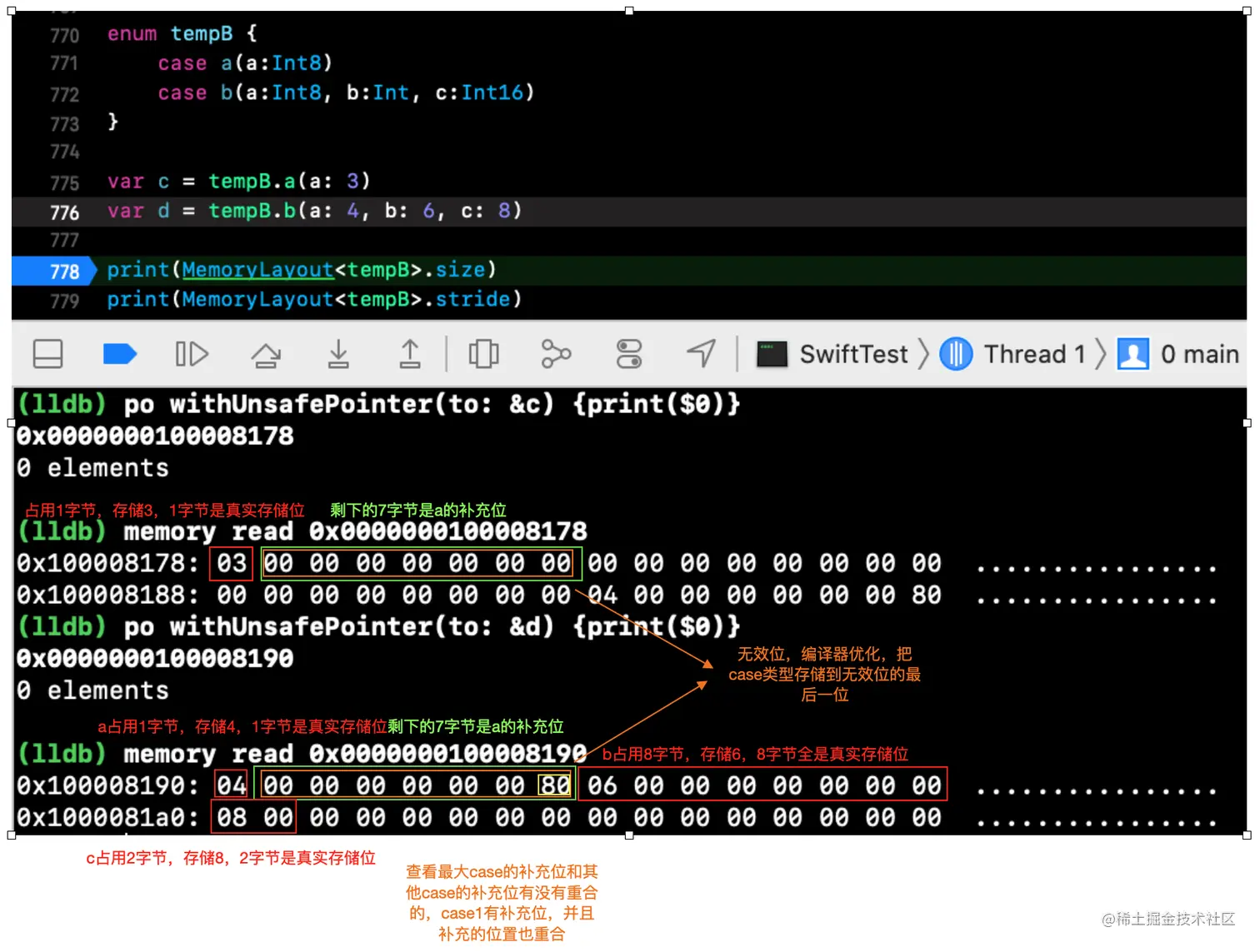Click MemoryLayout on line 779
Viewport: 1260px width, 952px height.
(x=257, y=299)
